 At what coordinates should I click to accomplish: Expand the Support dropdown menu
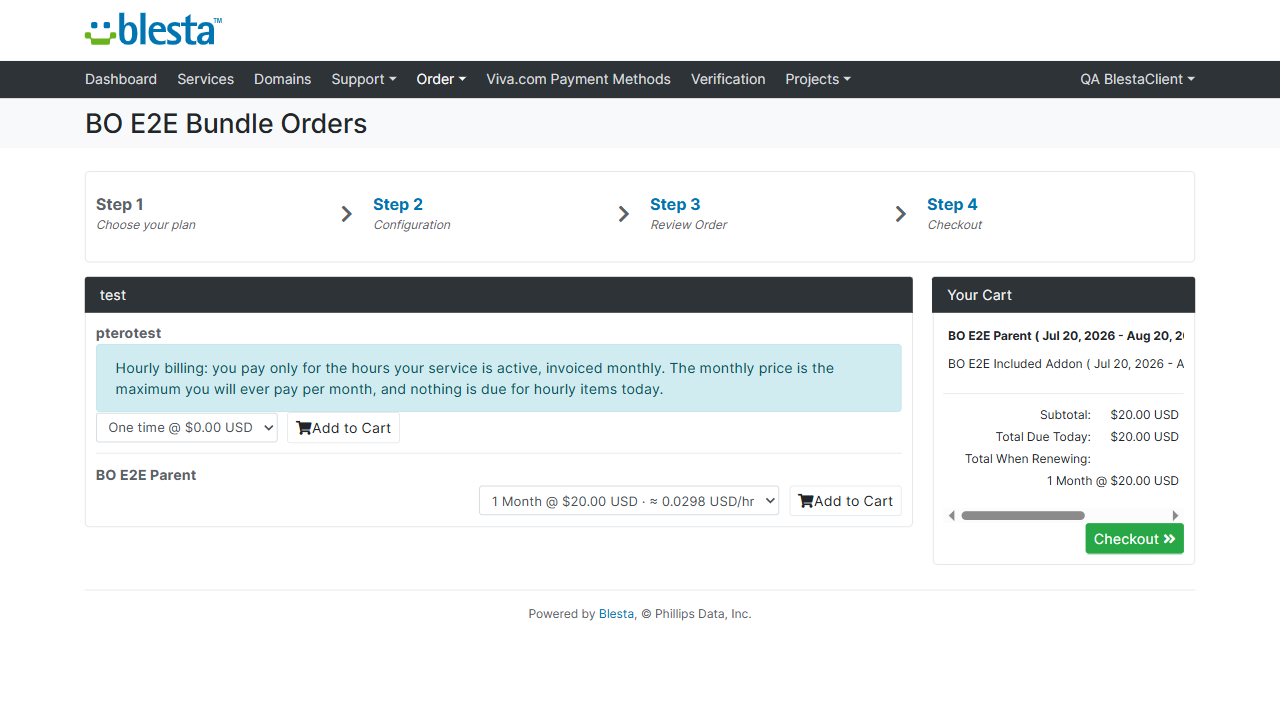pos(364,79)
